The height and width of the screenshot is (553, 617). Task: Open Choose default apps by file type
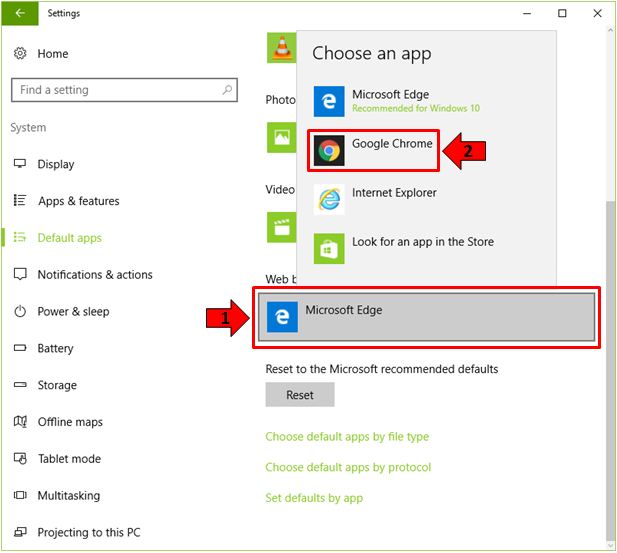tap(347, 437)
